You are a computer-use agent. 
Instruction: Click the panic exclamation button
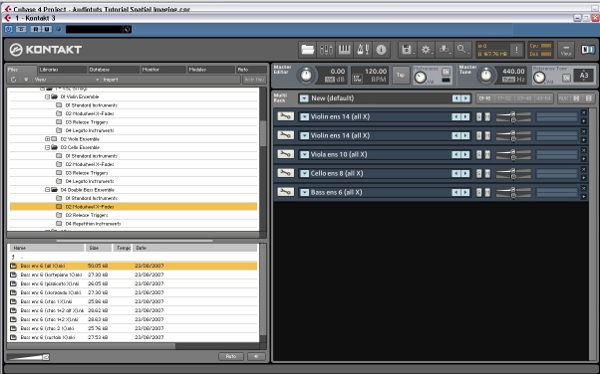pos(516,50)
